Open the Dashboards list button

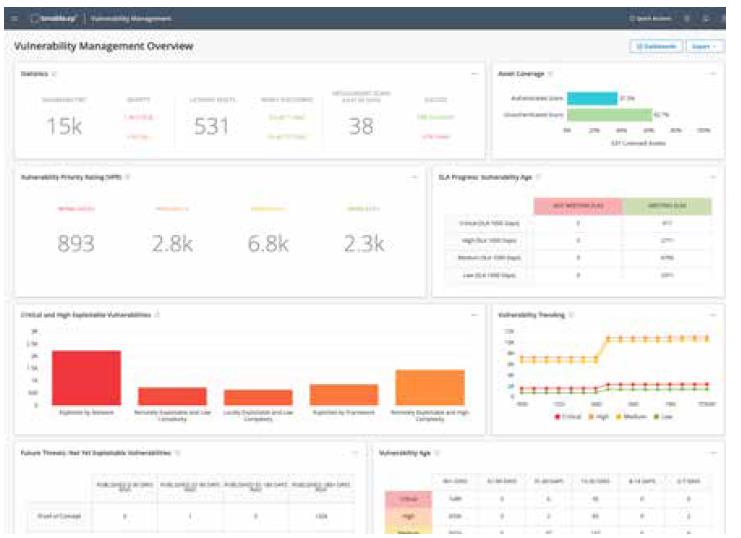(x=656, y=46)
